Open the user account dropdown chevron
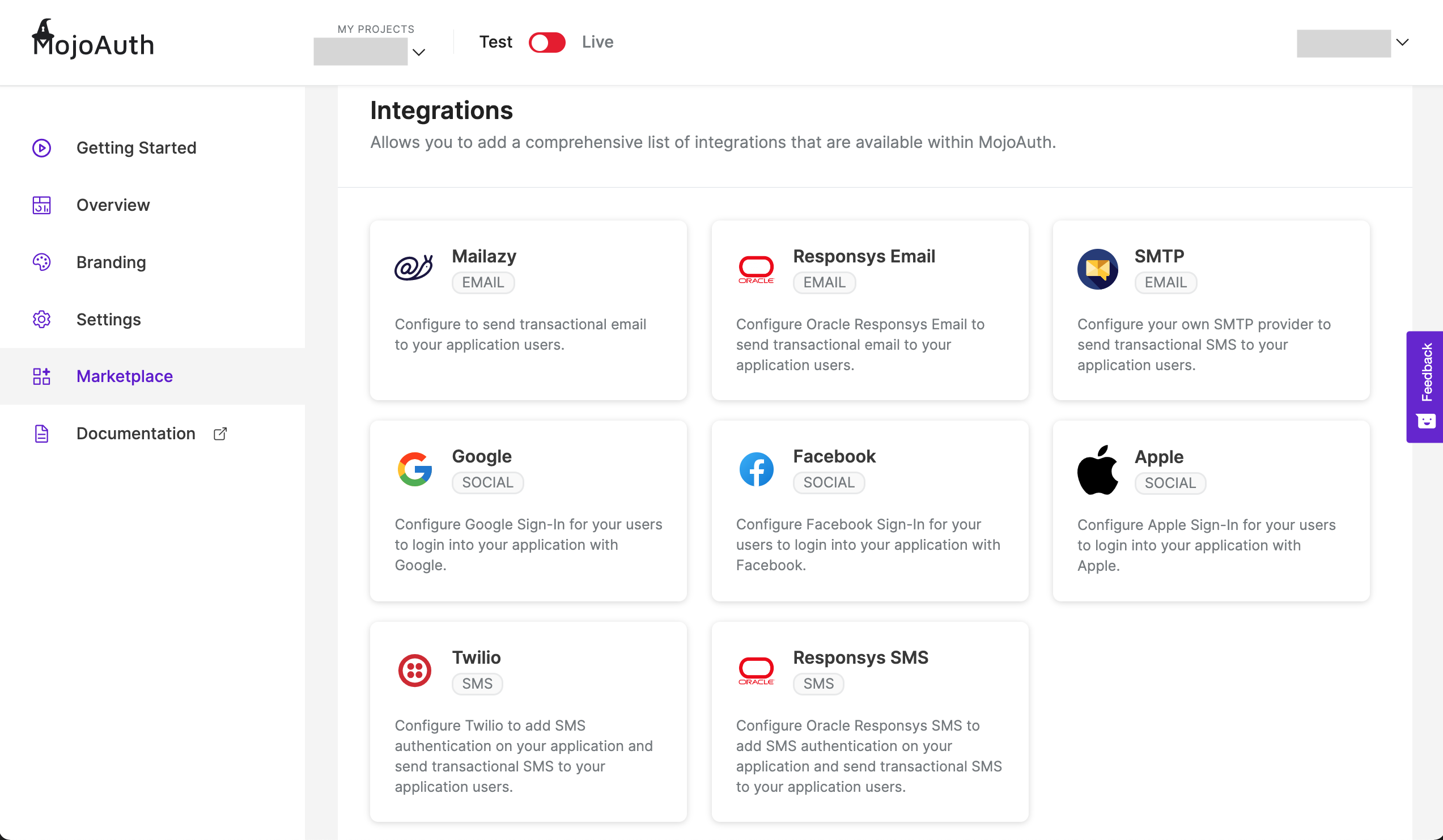 point(1402,43)
